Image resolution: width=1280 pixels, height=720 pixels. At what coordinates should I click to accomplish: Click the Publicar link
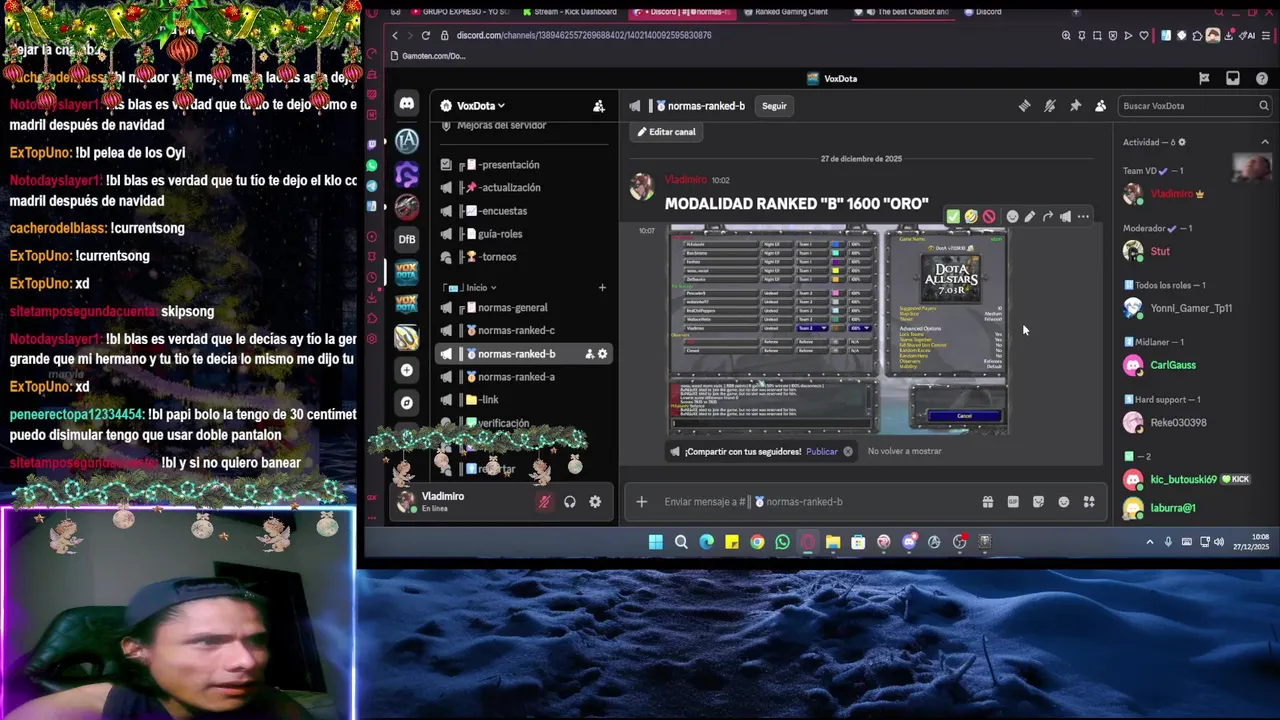pyautogui.click(x=822, y=451)
